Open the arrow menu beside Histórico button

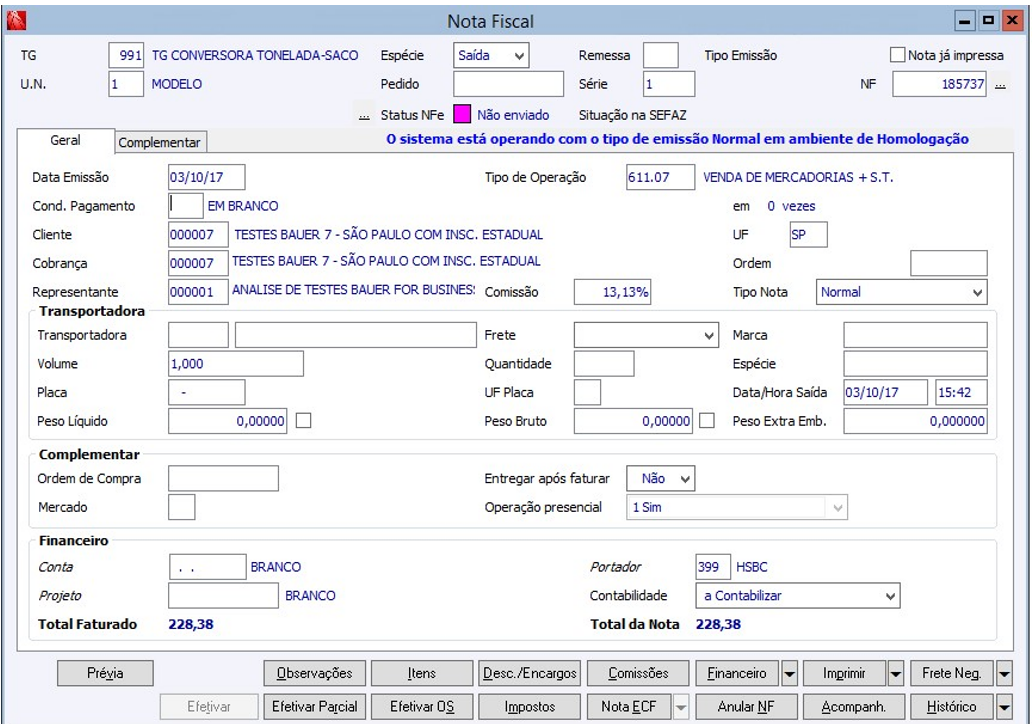[x=1005, y=706]
